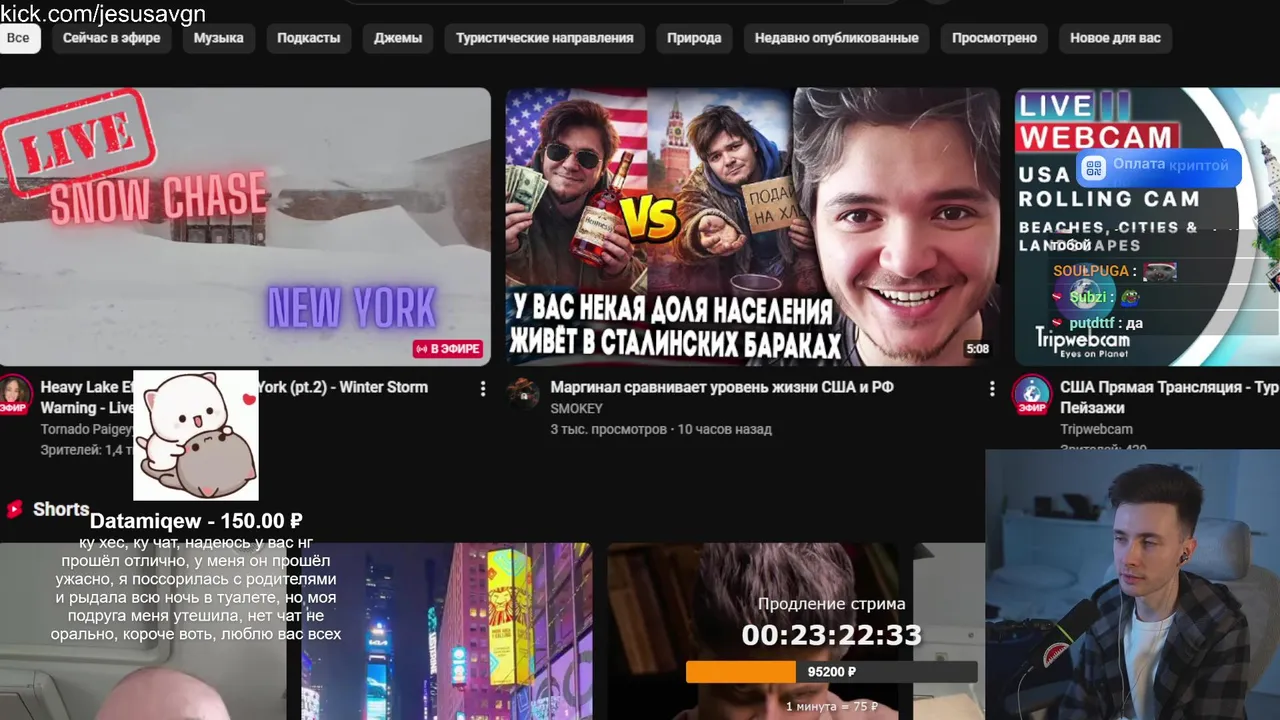1280x720 pixels.
Task: Choose 'Туристические направления' chip
Action: pyautogui.click(x=545, y=38)
